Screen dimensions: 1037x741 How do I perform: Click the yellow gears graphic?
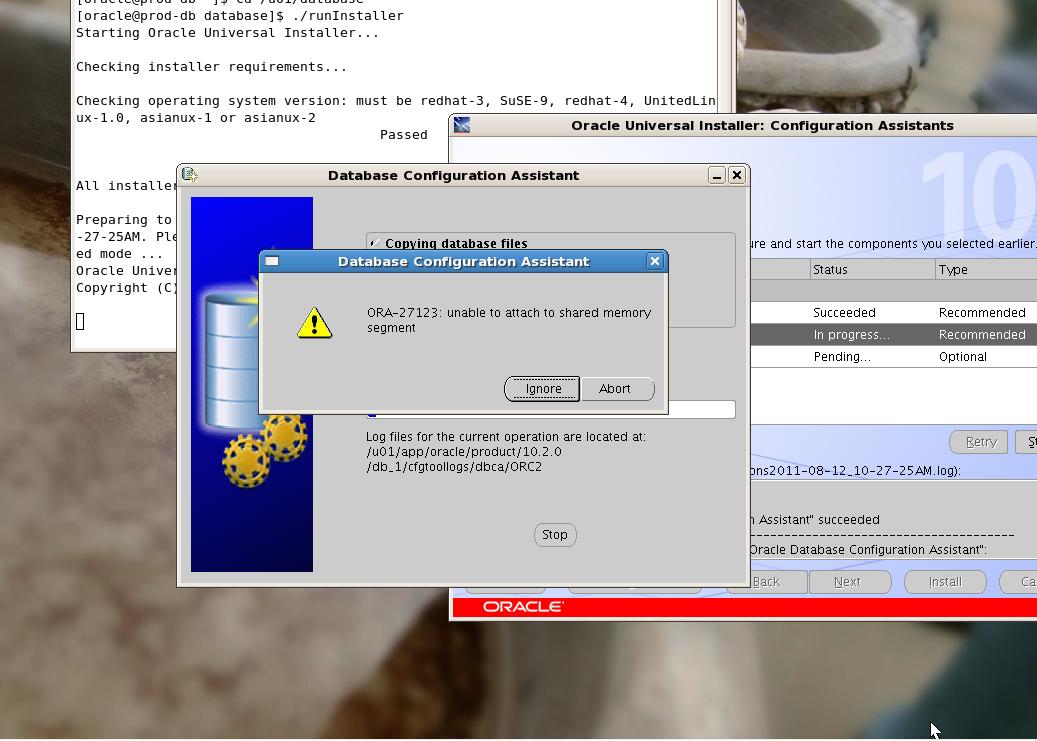[x=265, y=450]
